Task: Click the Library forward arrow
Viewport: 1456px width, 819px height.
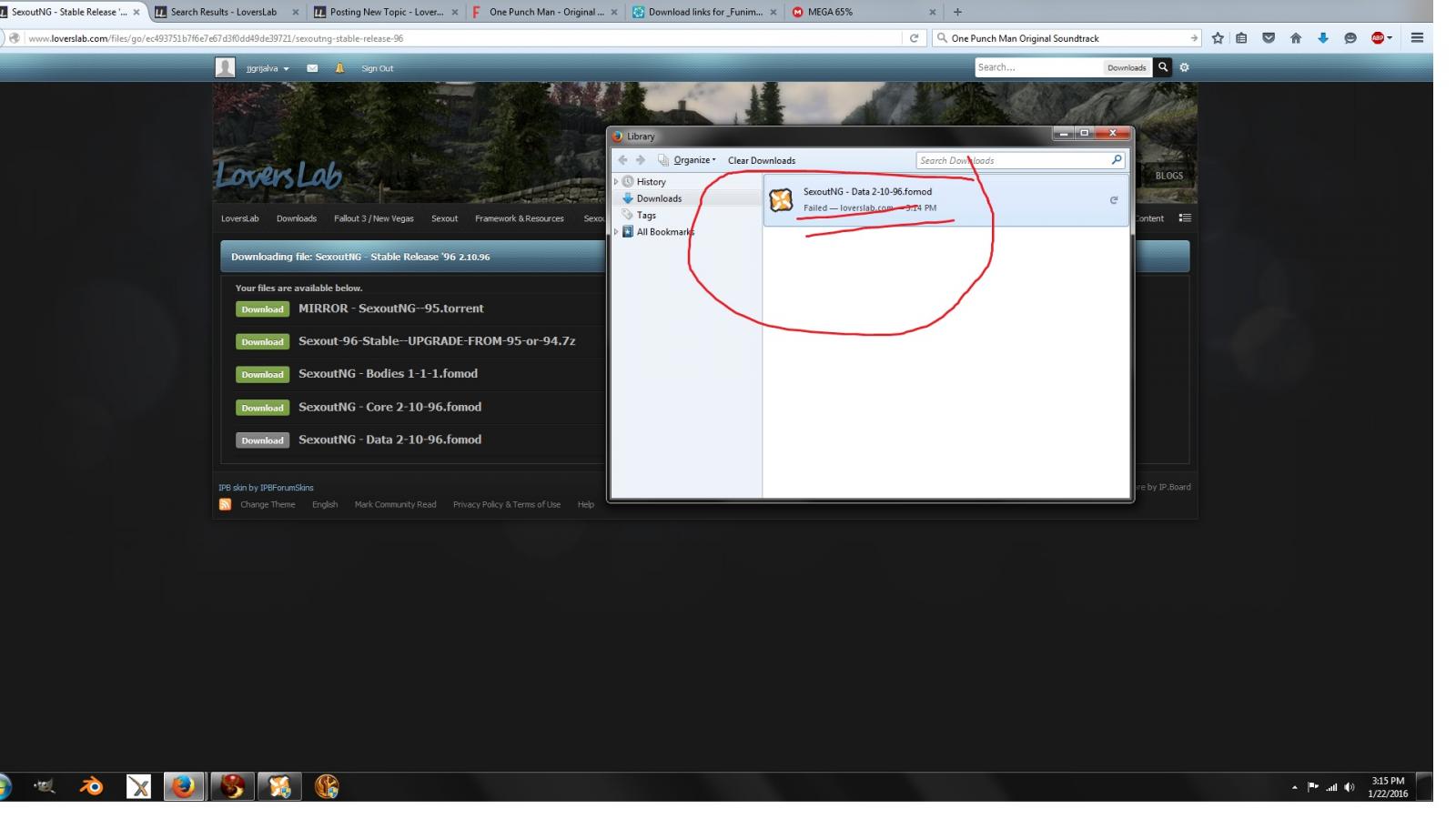Action: tap(641, 160)
